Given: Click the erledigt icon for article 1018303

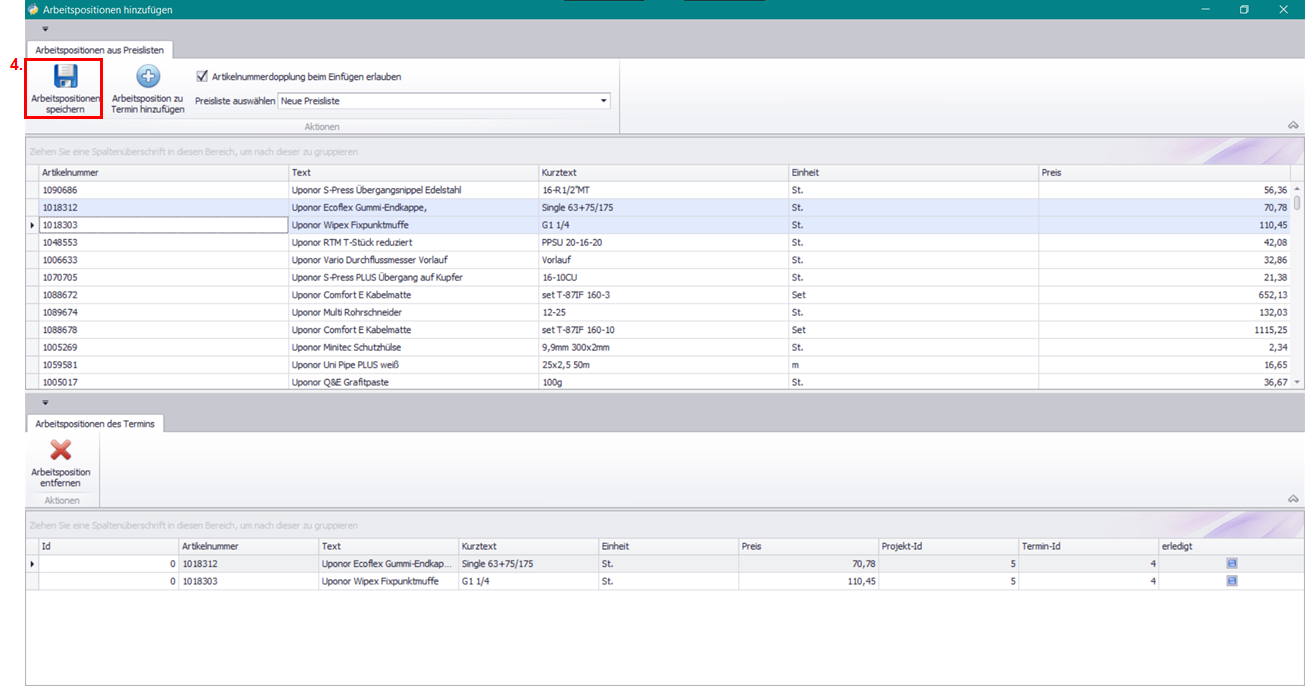Looking at the screenshot, I should coord(1231,581).
